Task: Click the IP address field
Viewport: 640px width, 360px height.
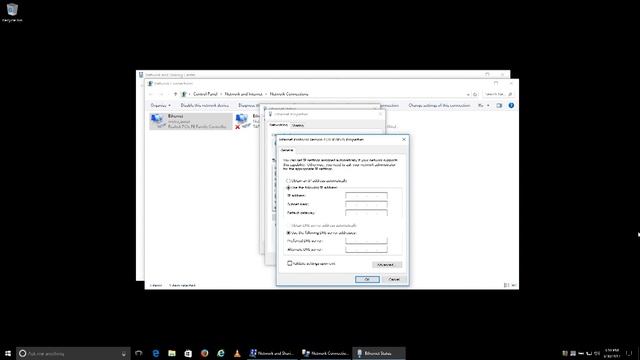Action: [x=366, y=196]
